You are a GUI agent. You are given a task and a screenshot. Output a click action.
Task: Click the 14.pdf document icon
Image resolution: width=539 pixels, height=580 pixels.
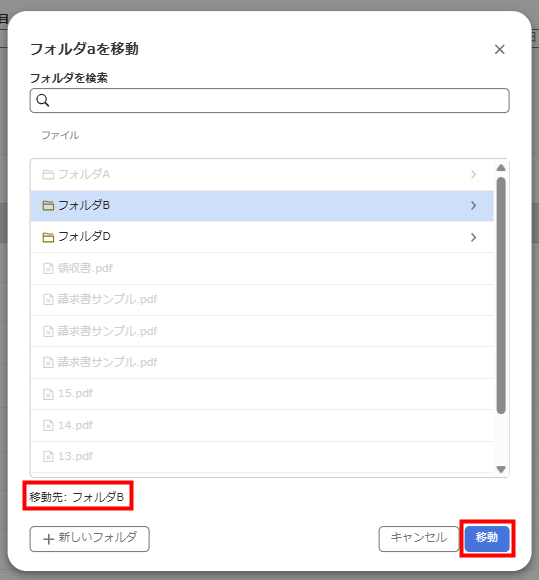[x=48, y=425]
